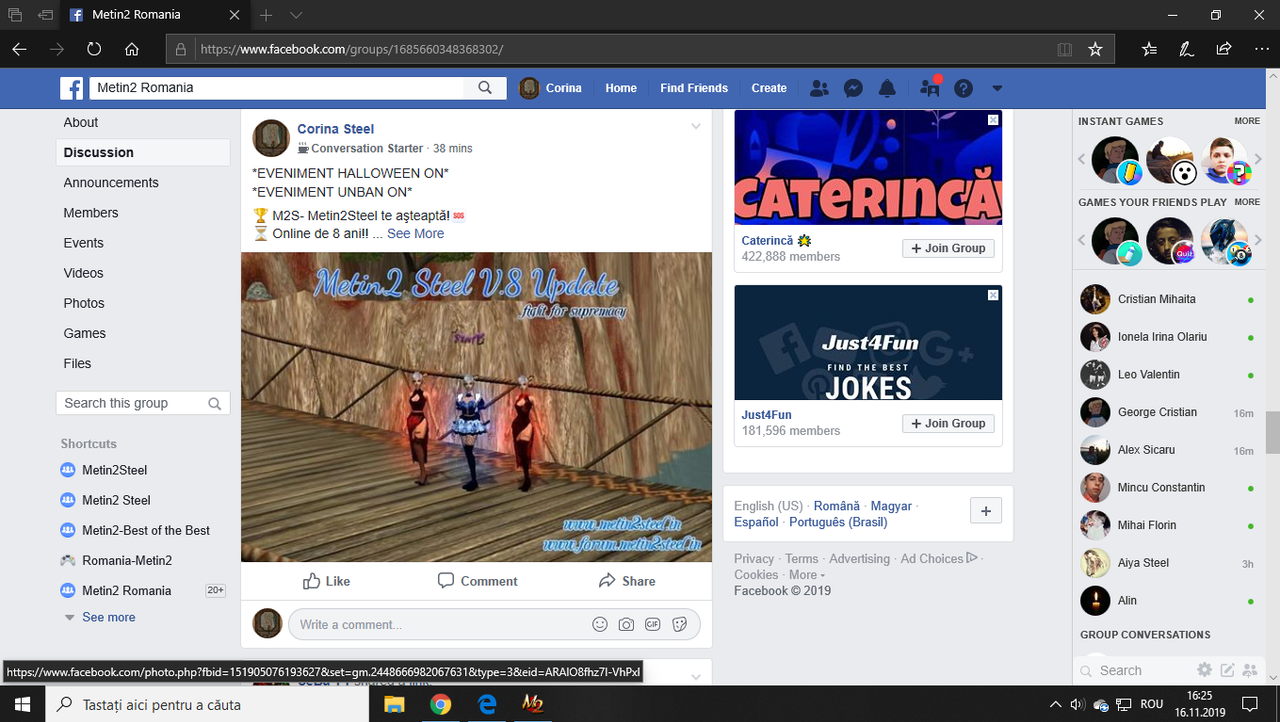Open Friend Requests icon in top bar

click(819, 88)
